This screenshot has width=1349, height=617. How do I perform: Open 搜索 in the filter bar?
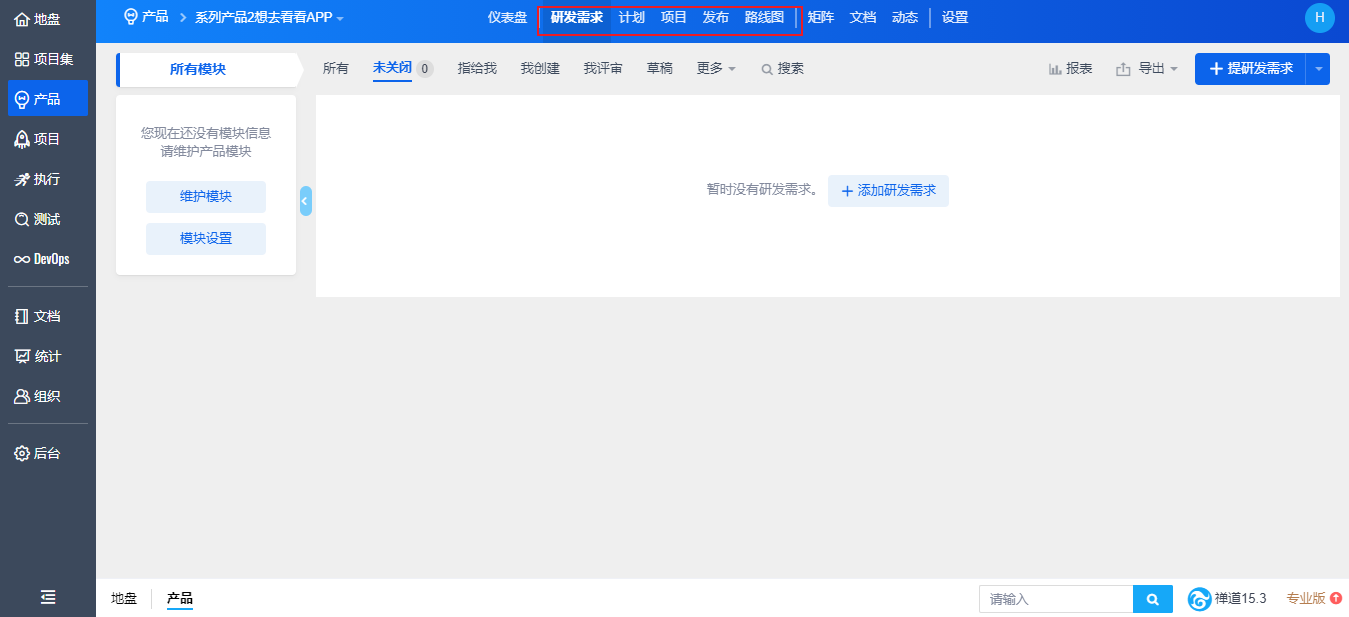click(x=782, y=69)
